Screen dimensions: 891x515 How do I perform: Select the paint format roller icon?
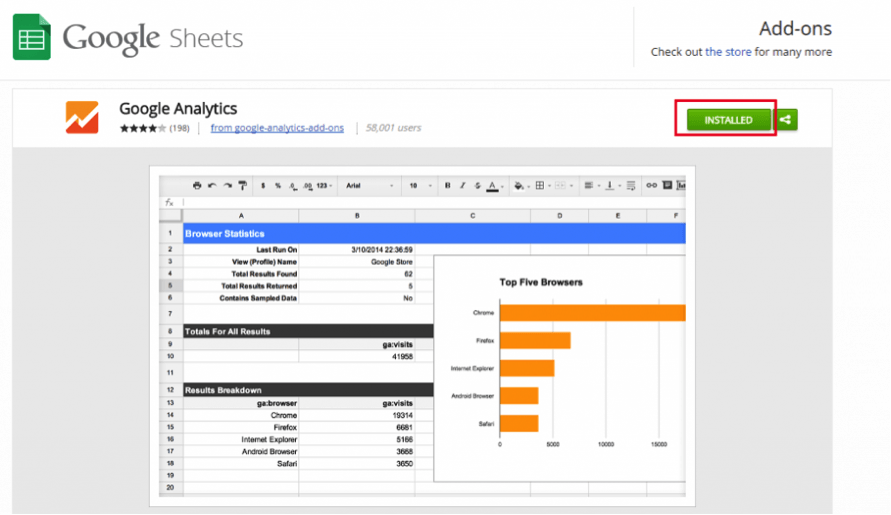[243, 185]
